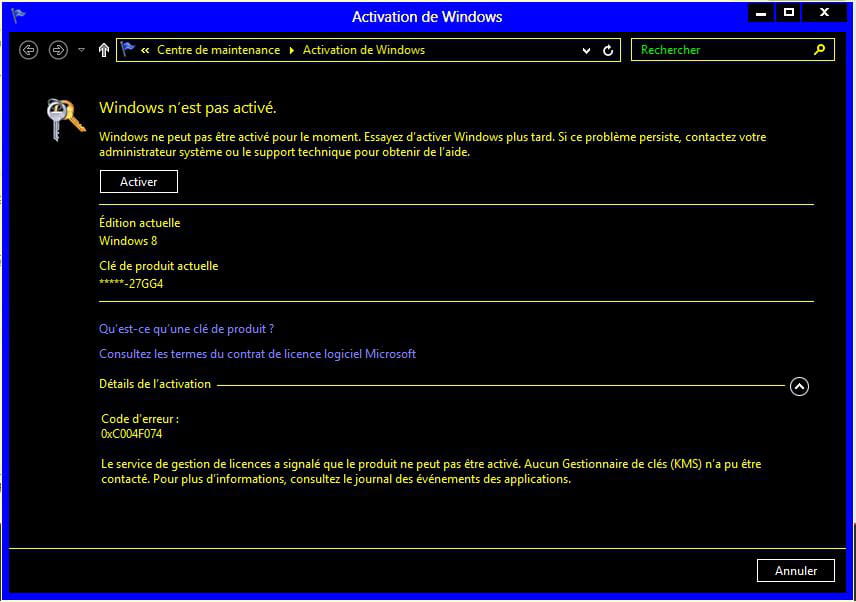
Task: Open the address bar history dropdown
Action: pos(586,51)
